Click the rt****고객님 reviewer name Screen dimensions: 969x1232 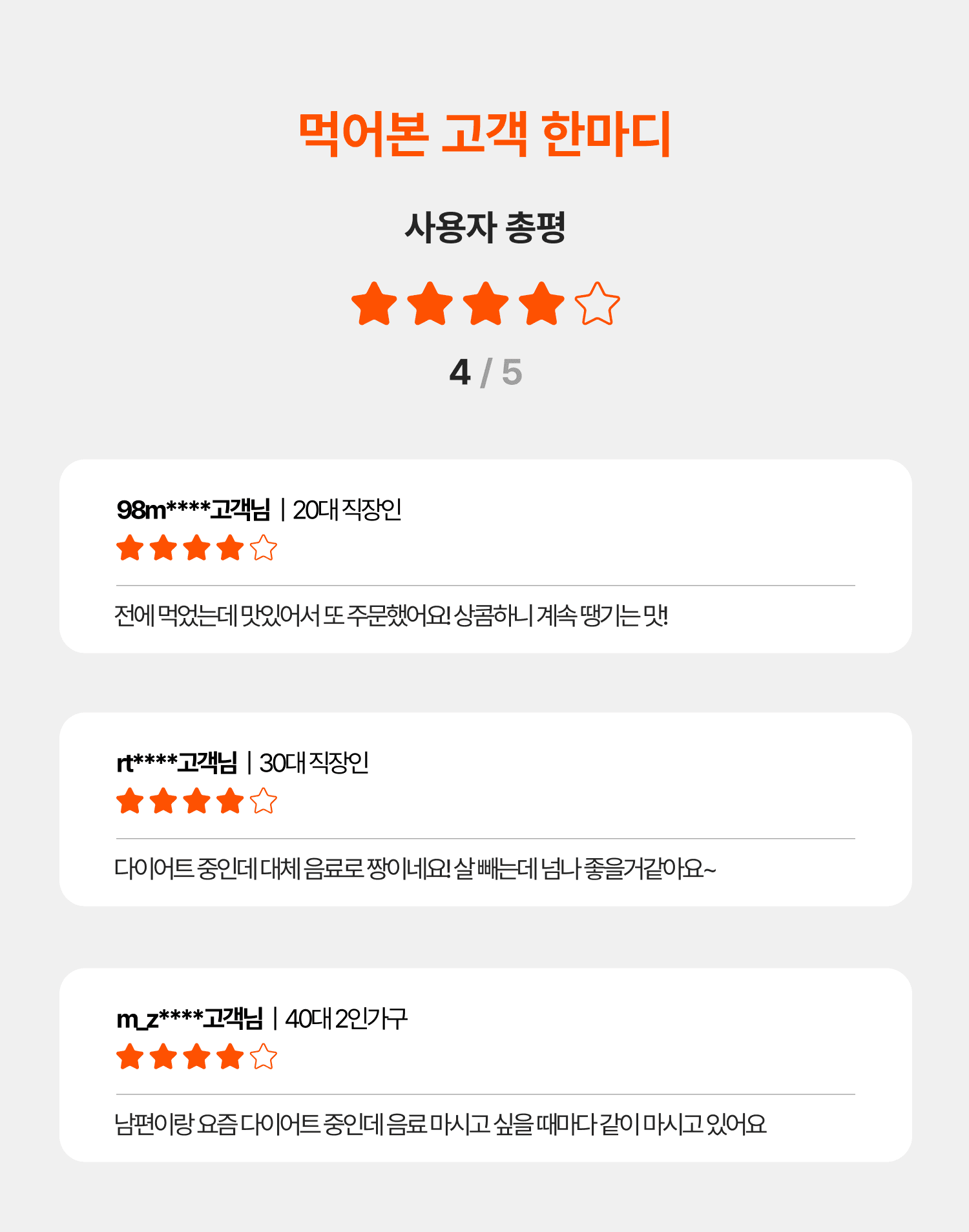coord(176,763)
